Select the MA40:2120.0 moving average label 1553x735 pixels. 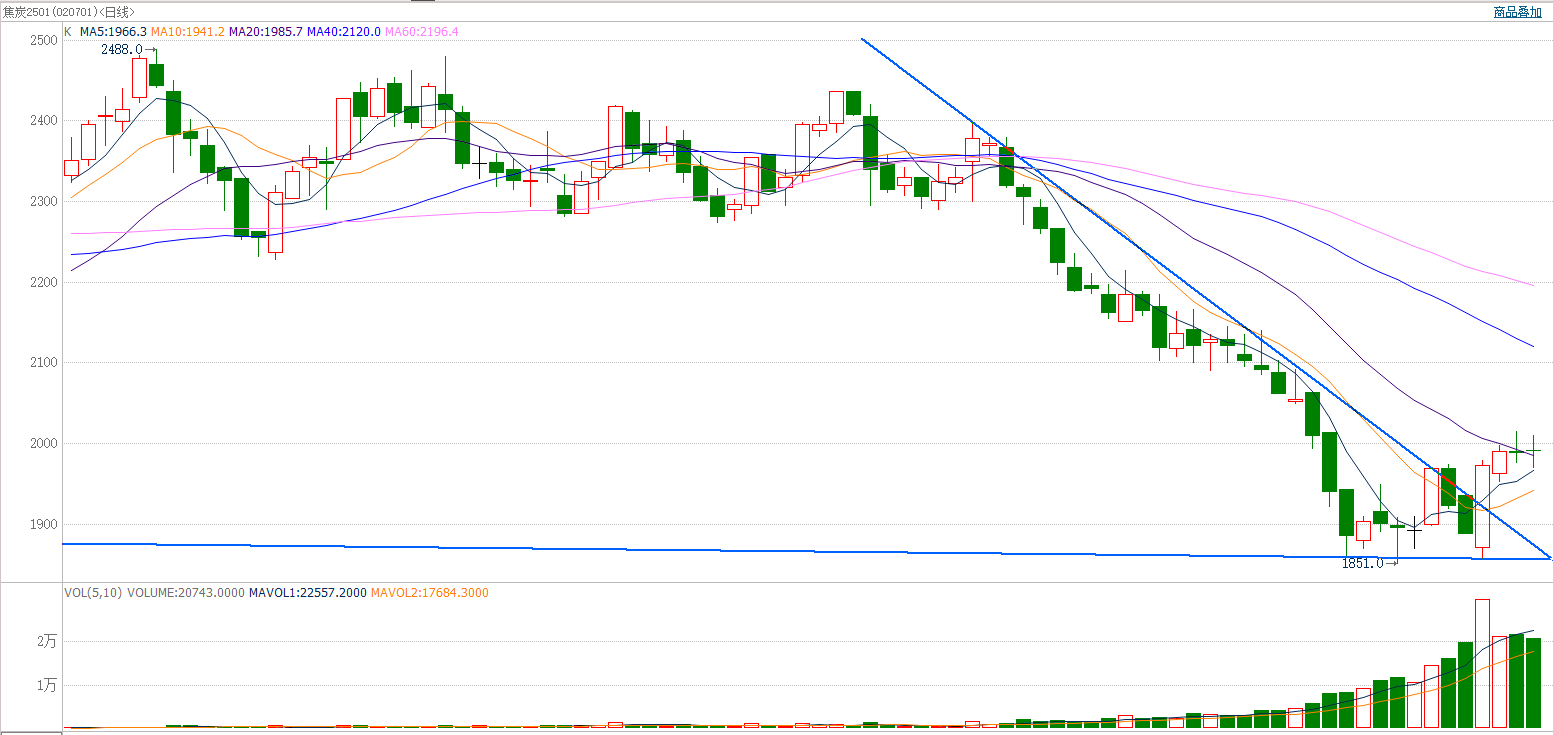point(344,32)
